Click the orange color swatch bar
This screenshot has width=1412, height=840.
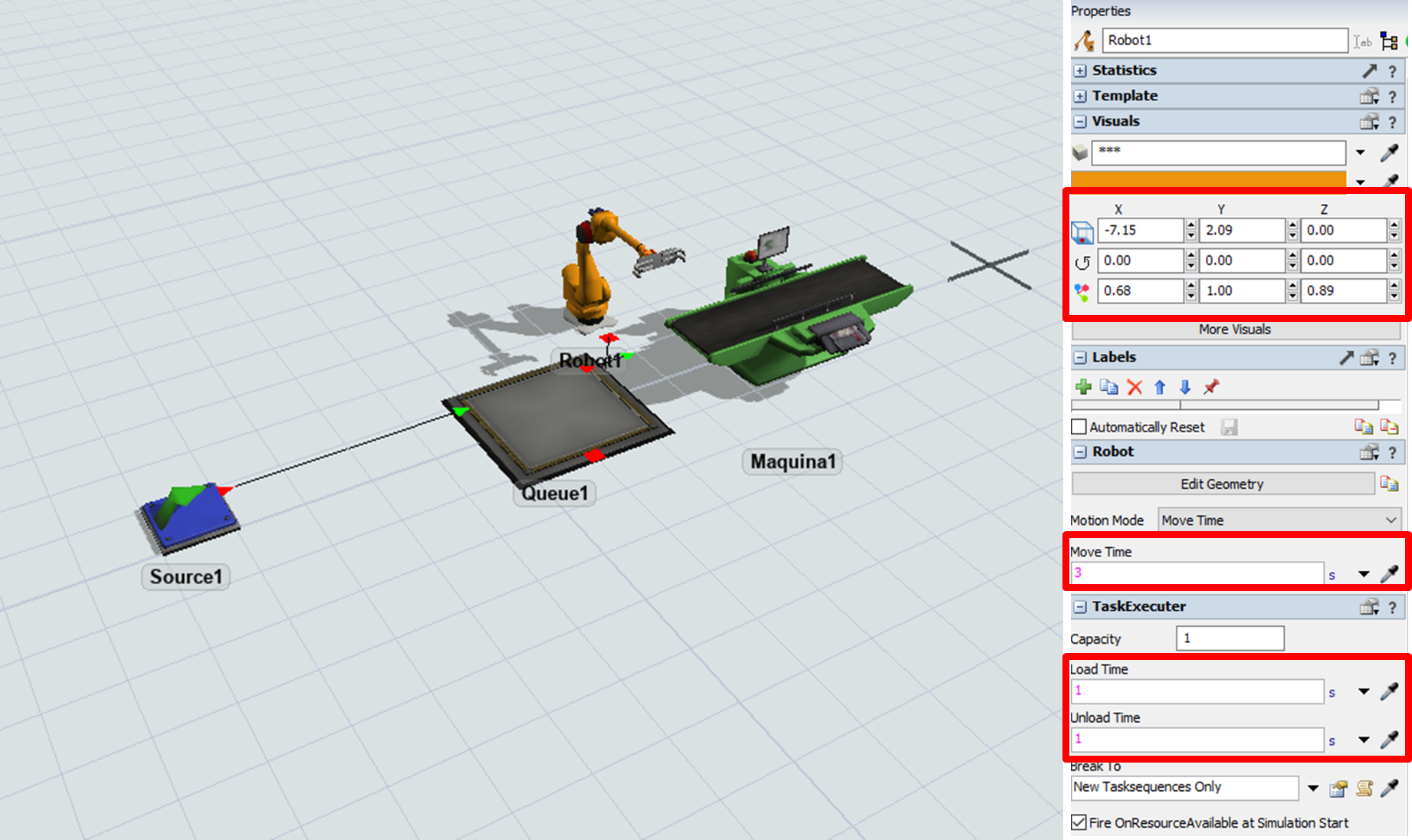coord(1208,179)
